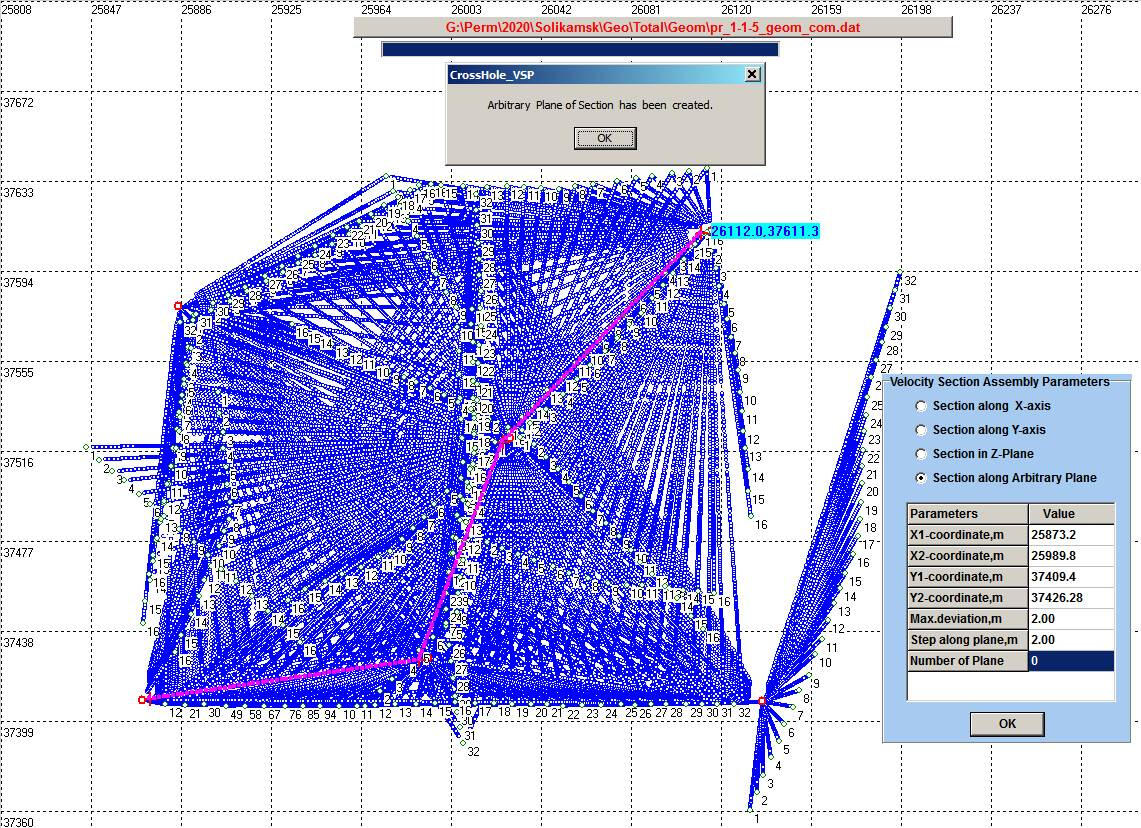The height and width of the screenshot is (828, 1141).
Task: Edit the Step along plane value
Action: [1070, 640]
